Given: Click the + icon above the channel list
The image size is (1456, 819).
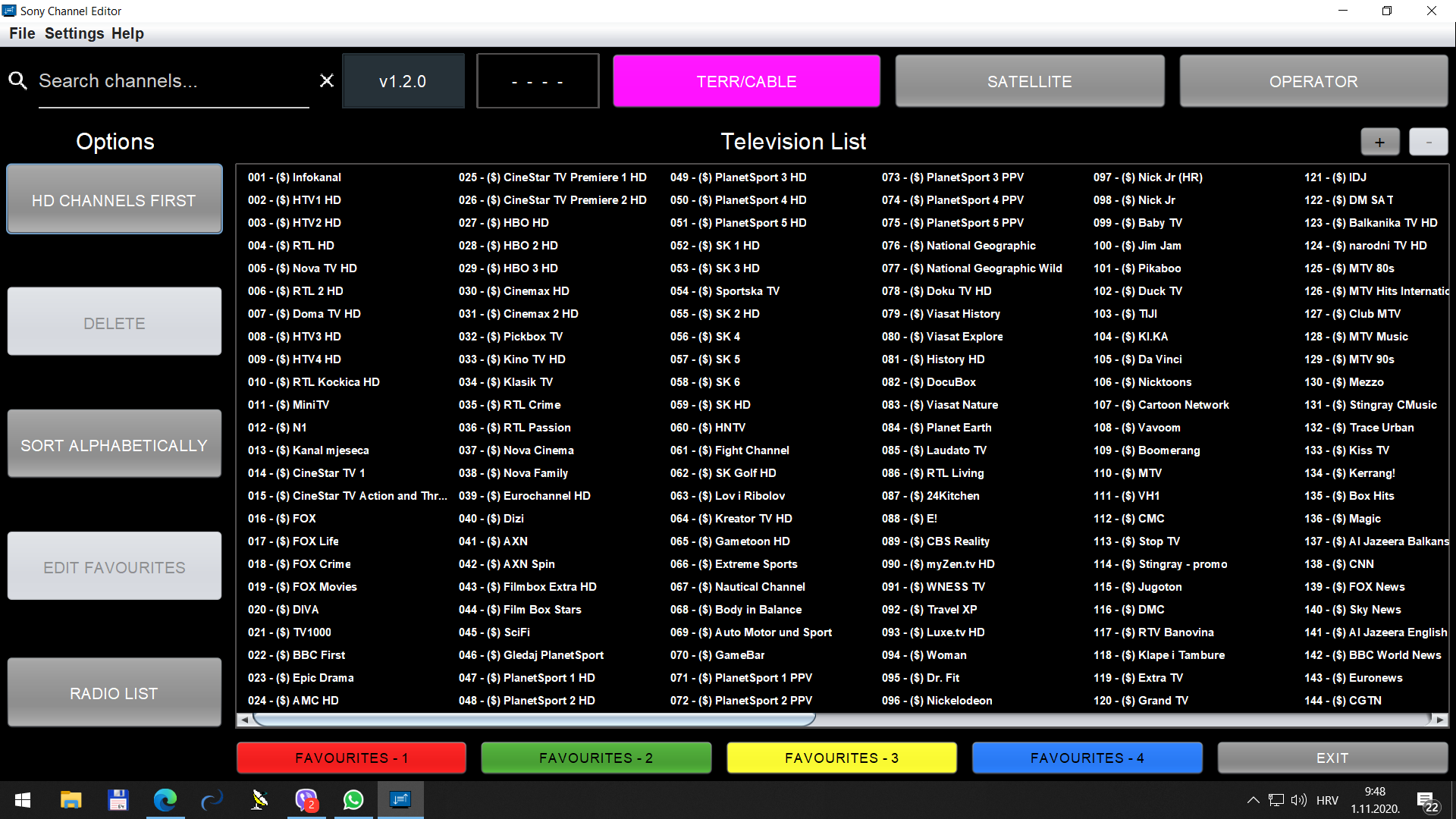Looking at the screenshot, I should [1379, 141].
